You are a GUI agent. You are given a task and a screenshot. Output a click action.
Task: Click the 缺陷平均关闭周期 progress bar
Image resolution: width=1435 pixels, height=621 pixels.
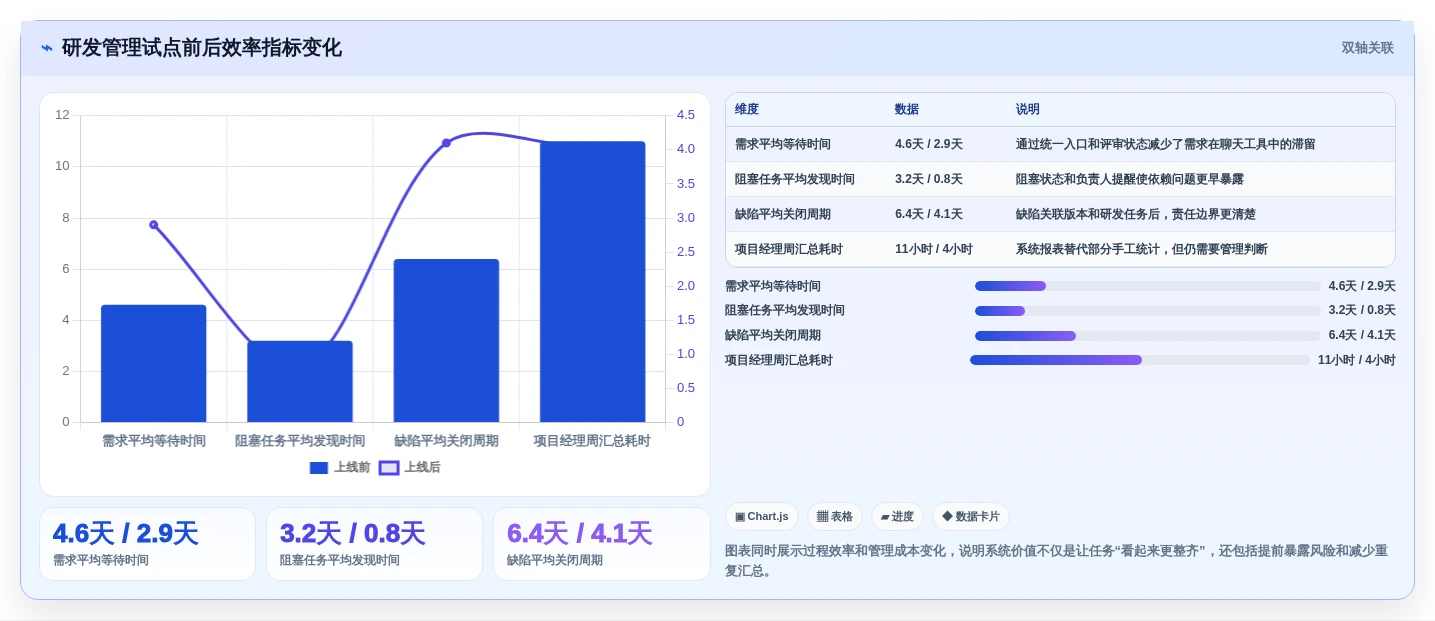tap(1148, 336)
